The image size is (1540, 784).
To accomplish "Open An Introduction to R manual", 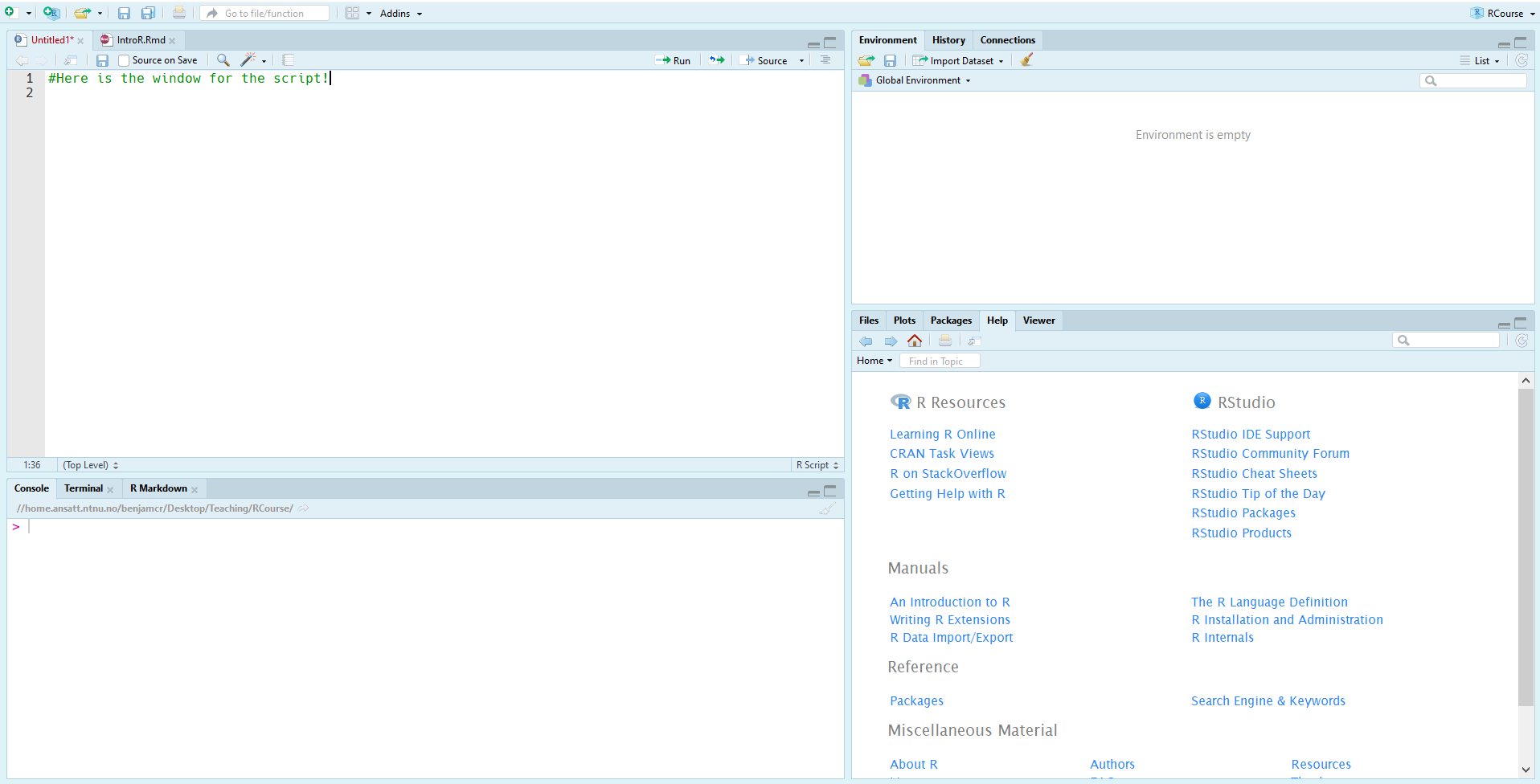I will [949, 602].
